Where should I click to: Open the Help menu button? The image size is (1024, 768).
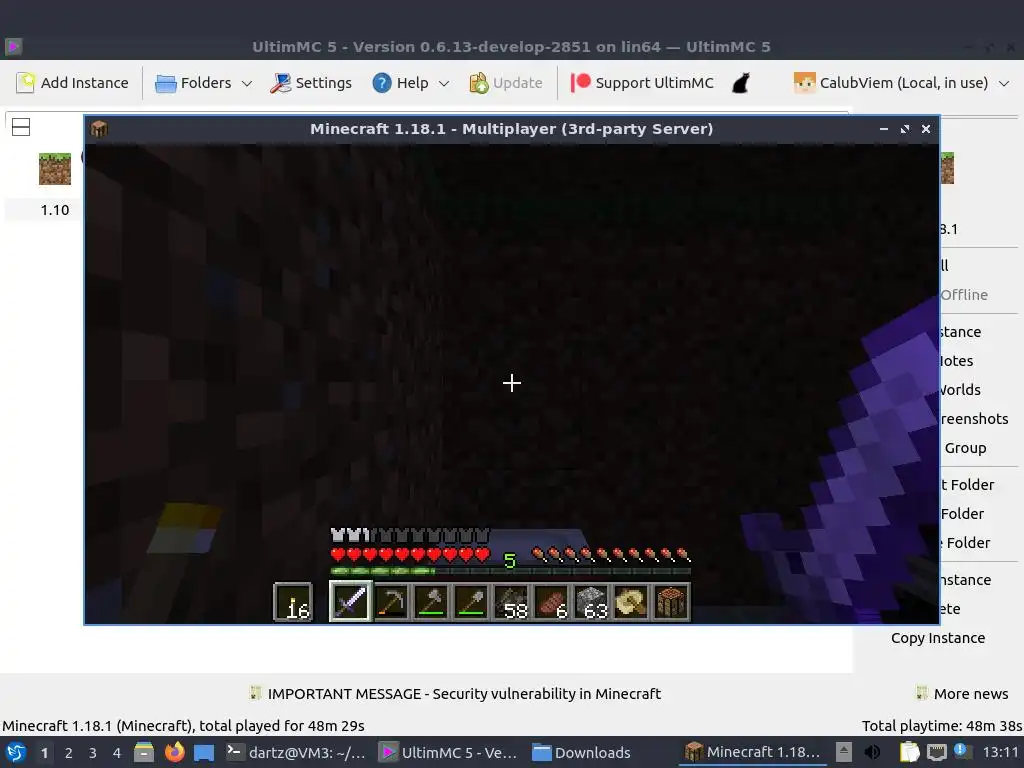point(410,83)
